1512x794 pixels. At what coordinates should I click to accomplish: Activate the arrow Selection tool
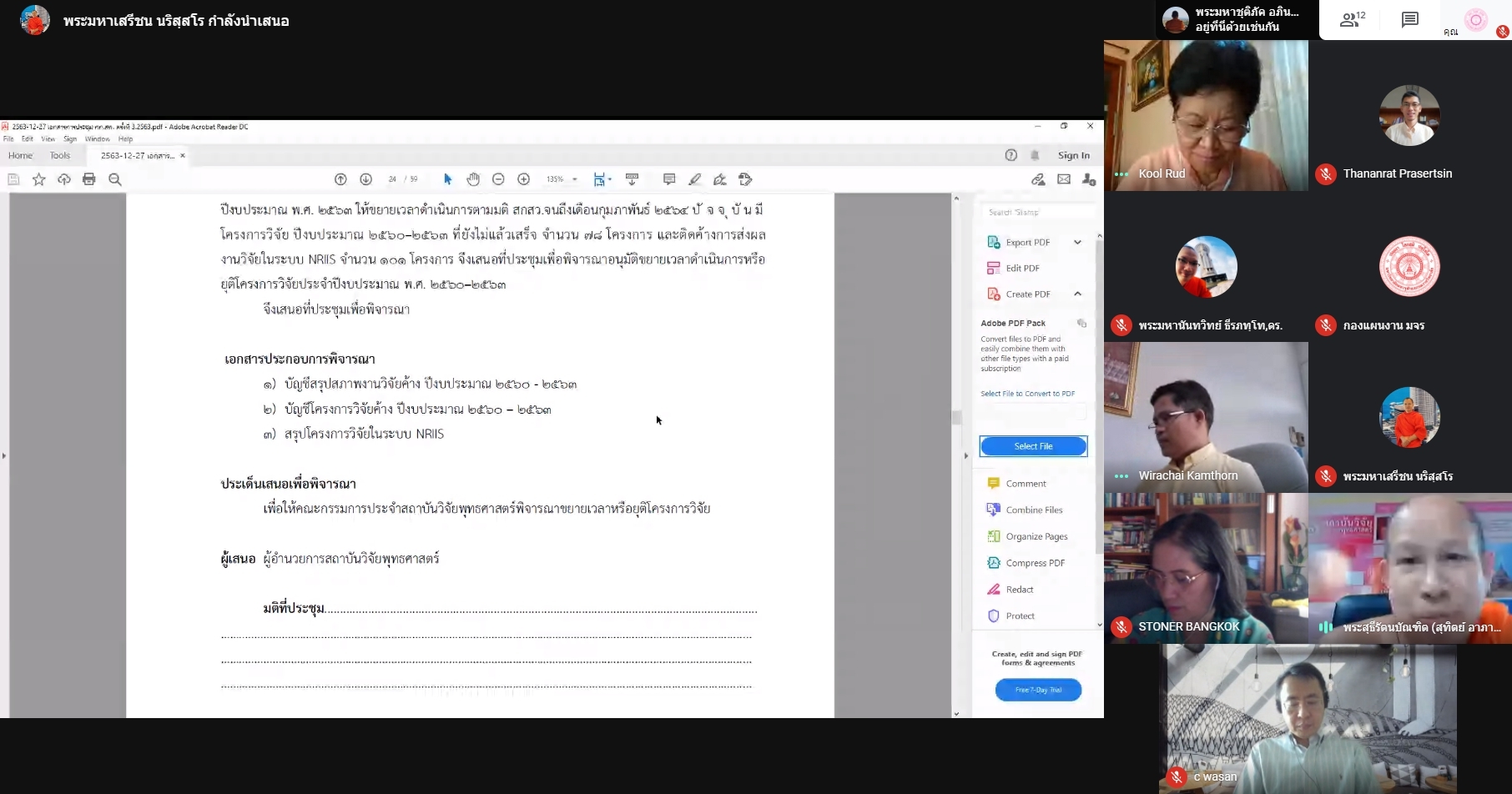pyautogui.click(x=448, y=179)
